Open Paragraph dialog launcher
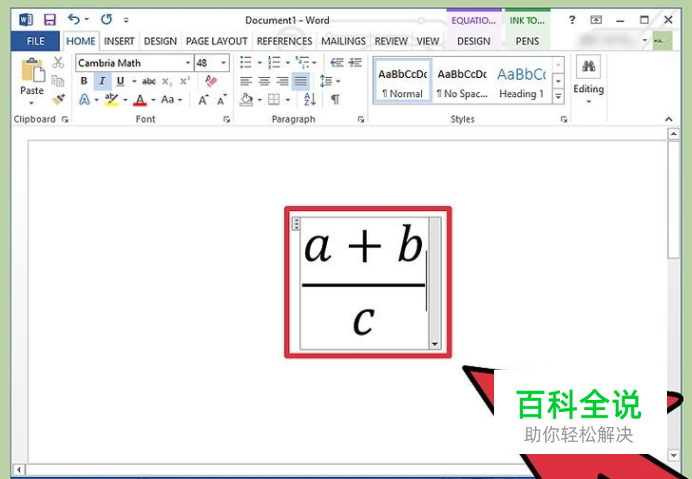The height and width of the screenshot is (479, 692). click(x=361, y=119)
